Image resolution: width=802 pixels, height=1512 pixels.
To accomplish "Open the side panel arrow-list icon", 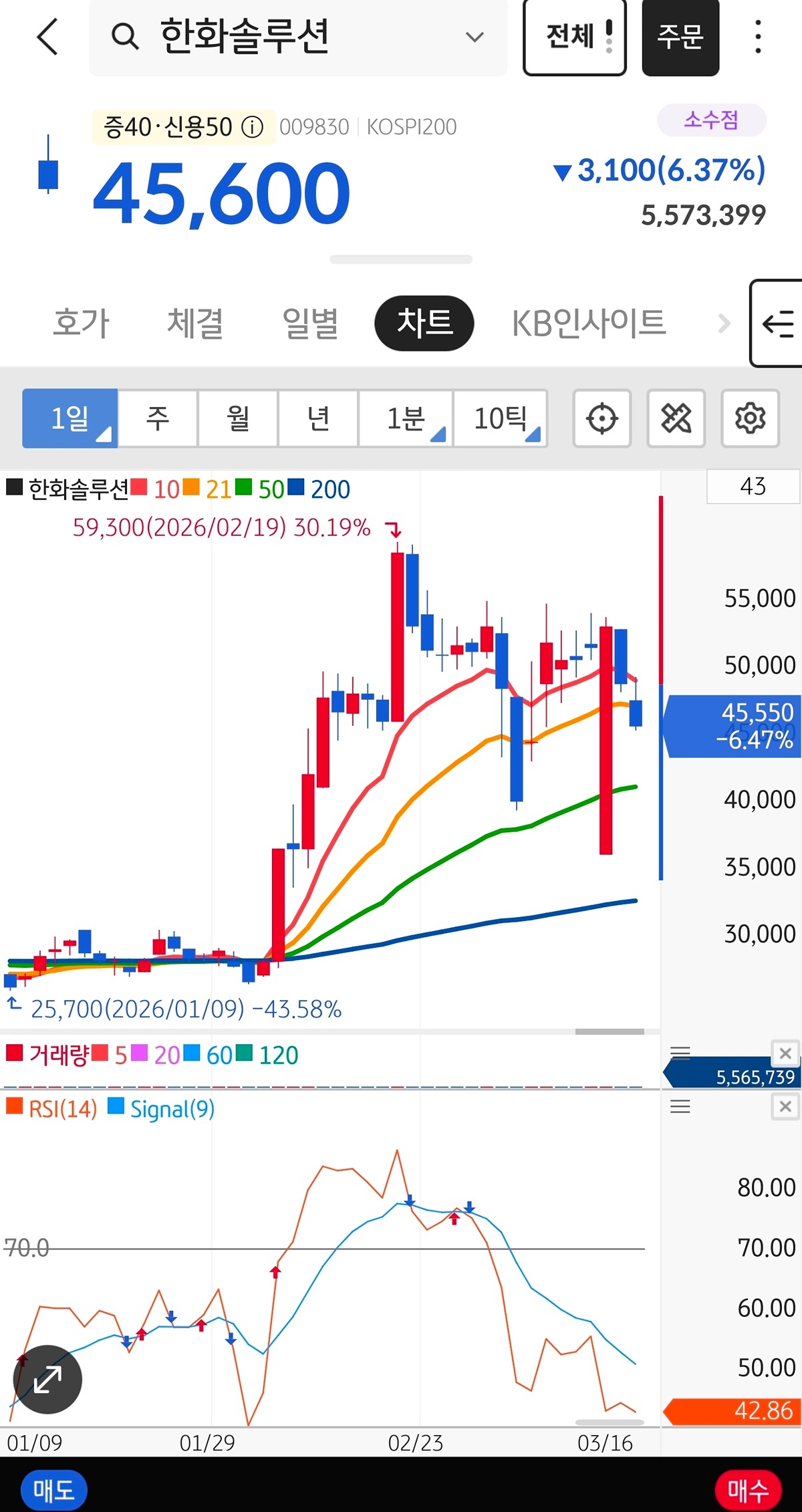I will (x=777, y=324).
